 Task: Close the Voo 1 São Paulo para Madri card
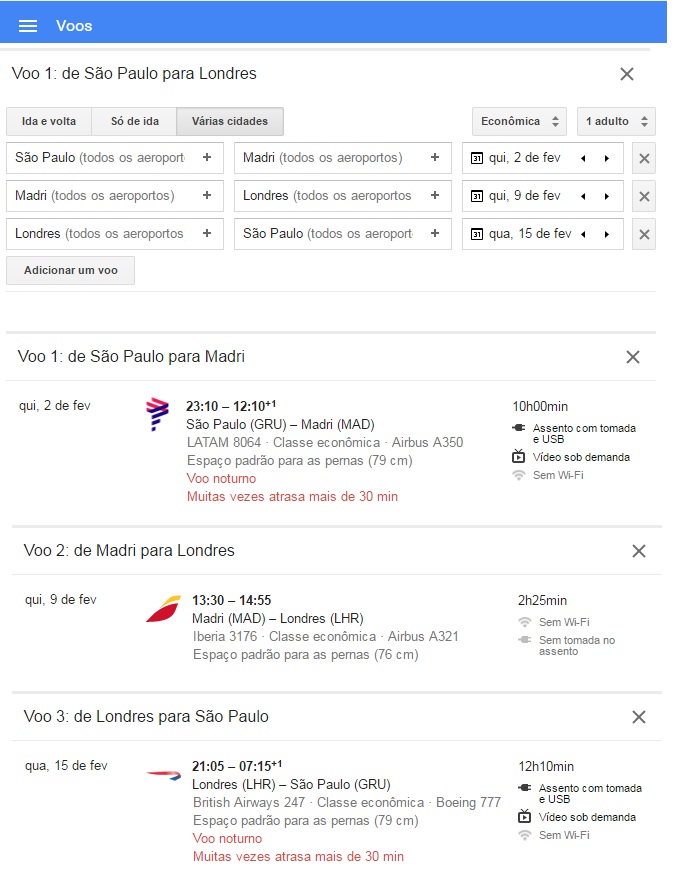coord(633,357)
